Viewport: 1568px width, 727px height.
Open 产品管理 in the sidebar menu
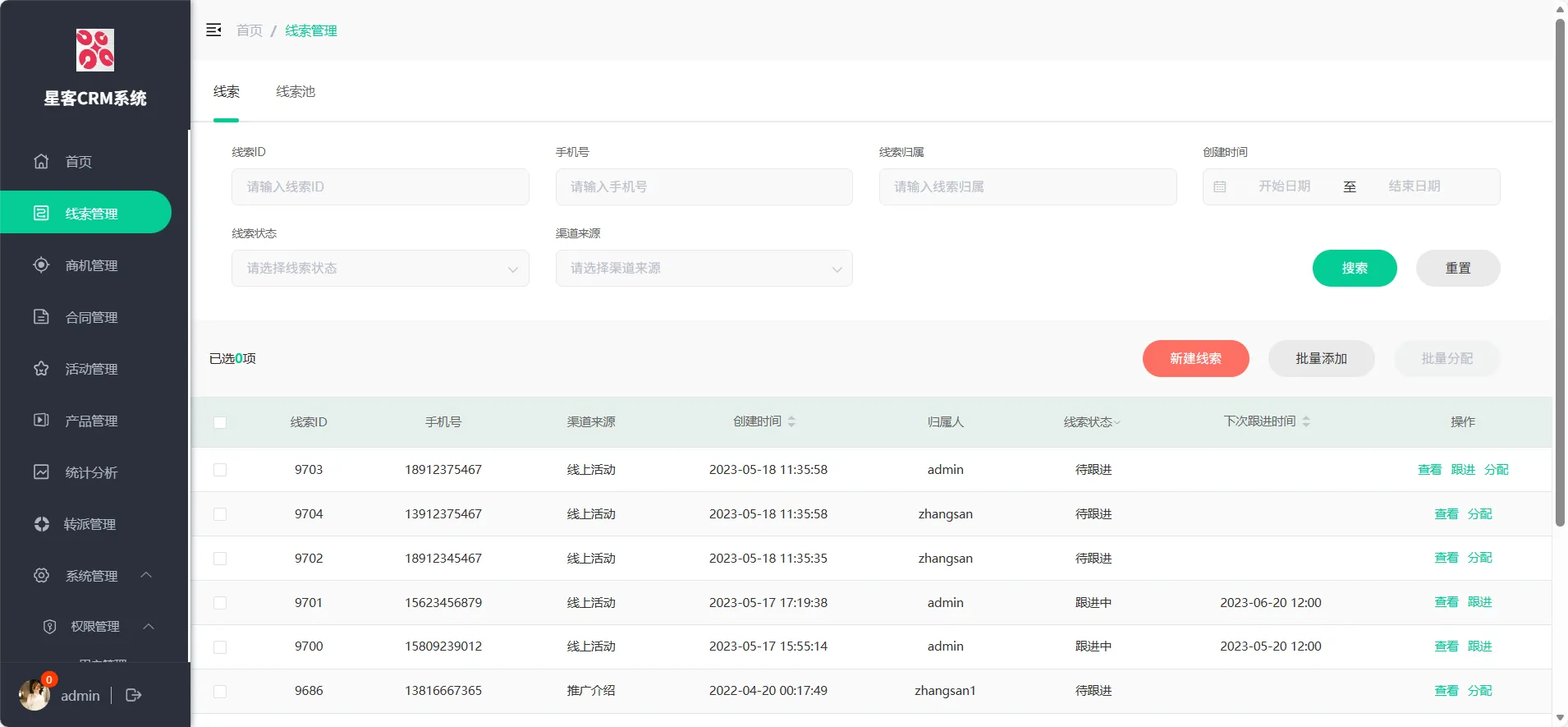(91, 421)
